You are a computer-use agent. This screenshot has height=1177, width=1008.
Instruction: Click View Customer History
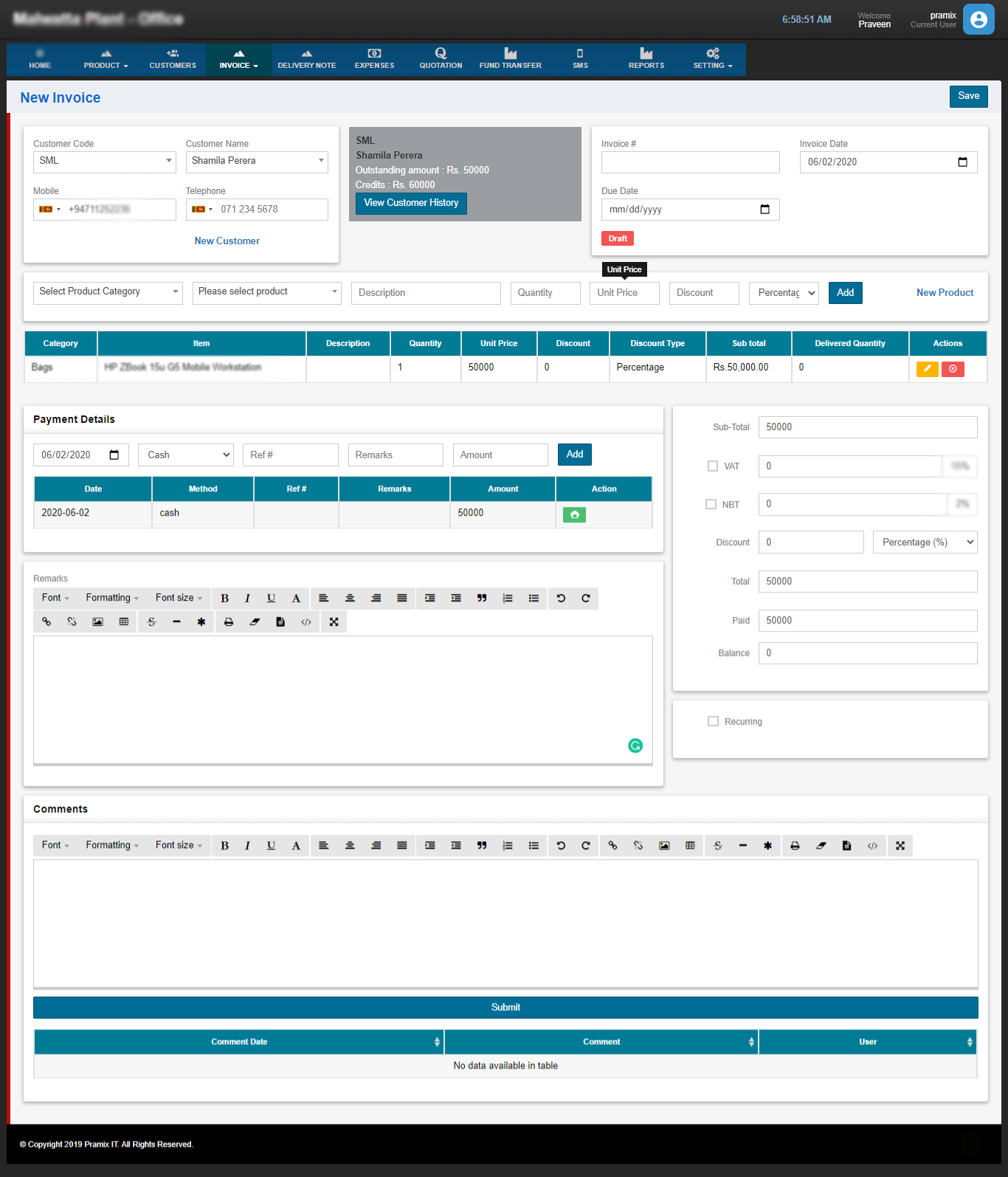click(x=411, y=204)
